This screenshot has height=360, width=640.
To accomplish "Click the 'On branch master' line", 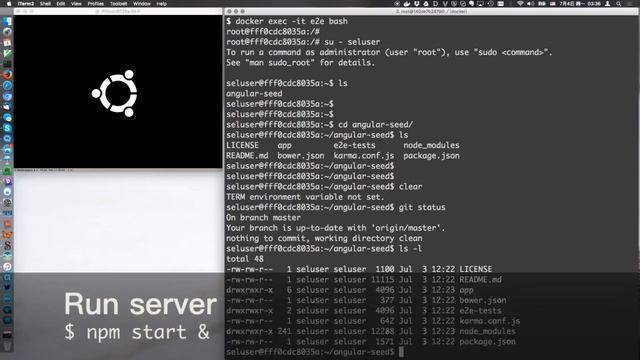I will [264, 218].
